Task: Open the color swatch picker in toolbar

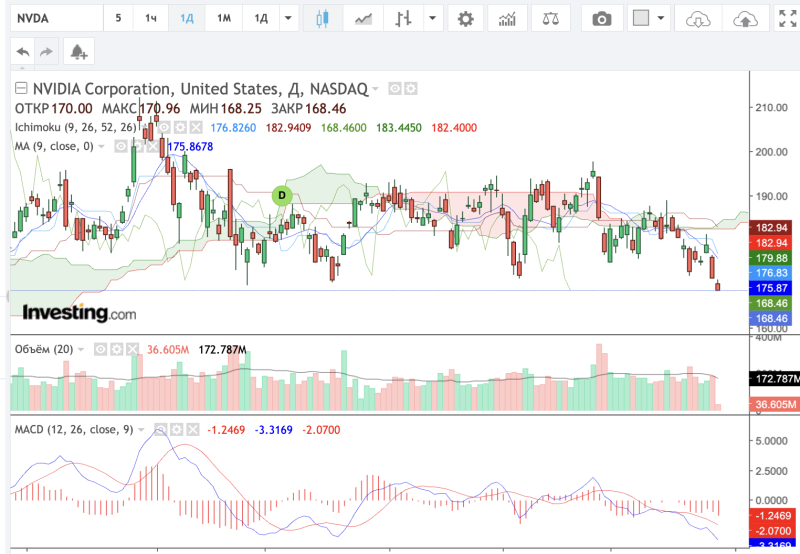Action: (x=642, y=19)
